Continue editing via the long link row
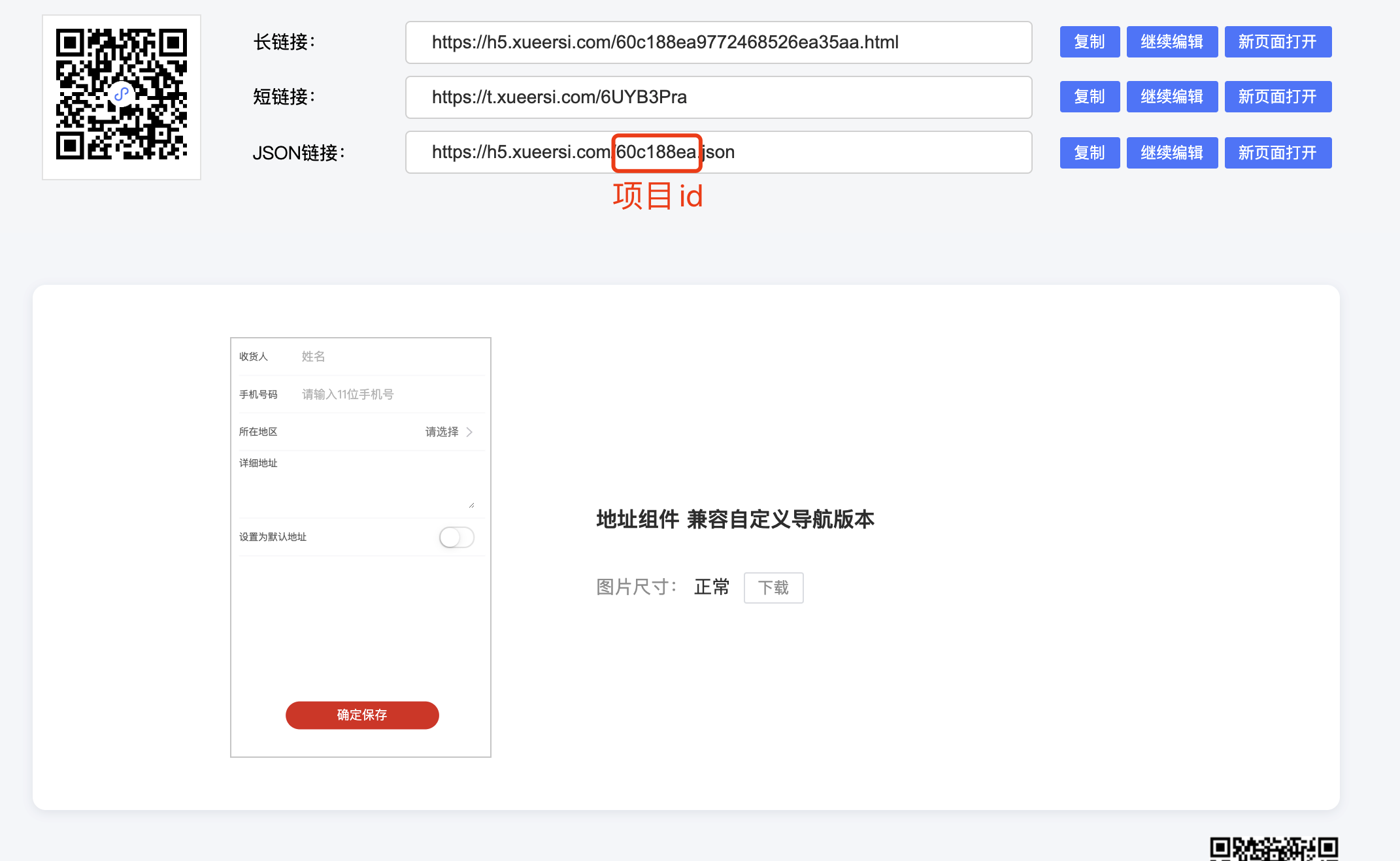1400x861 pixels. [1171, 42]
